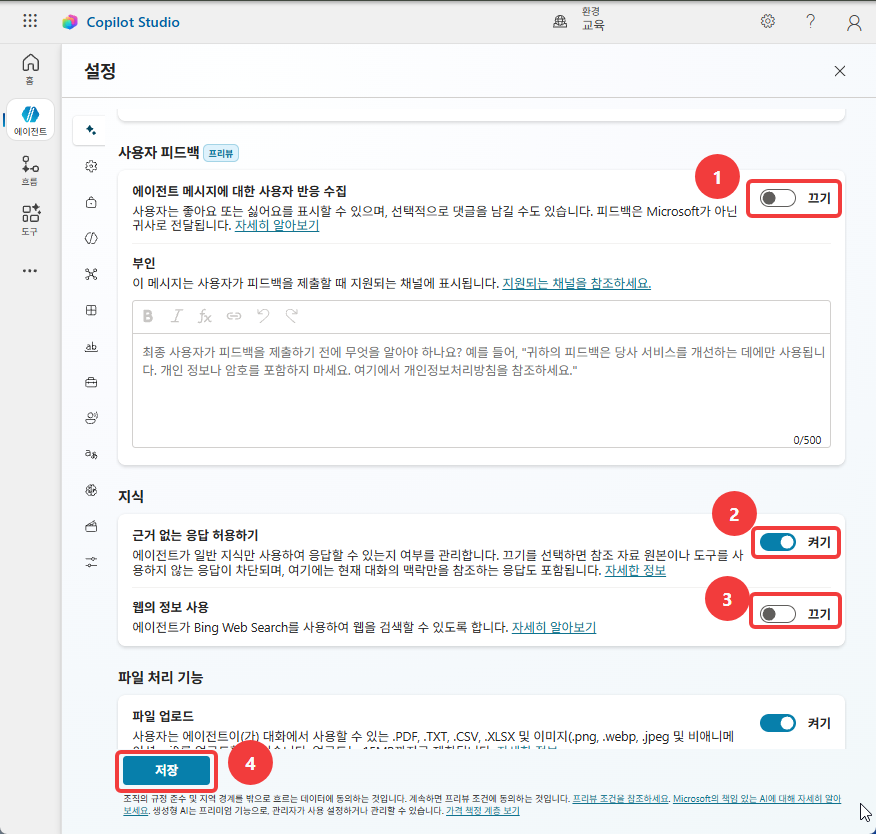
Task: Select the Copilot-shaped icon settings tab
Action: tap(91, 239)
